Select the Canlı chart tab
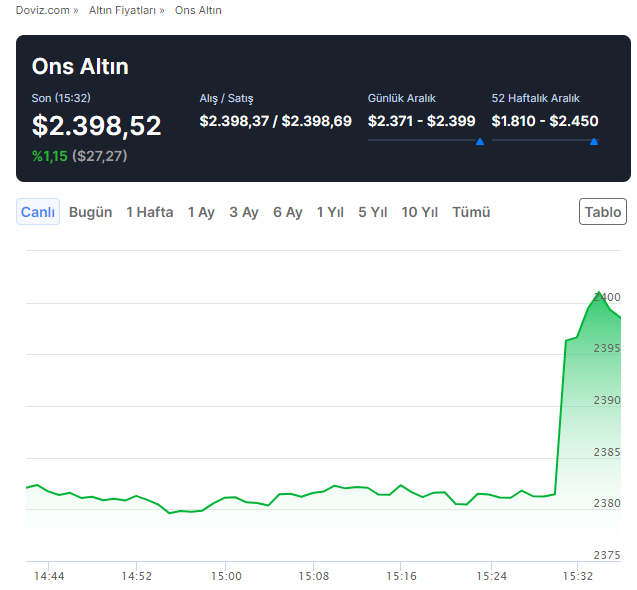This screenshot has width=637, height=590. pos(38,212)
